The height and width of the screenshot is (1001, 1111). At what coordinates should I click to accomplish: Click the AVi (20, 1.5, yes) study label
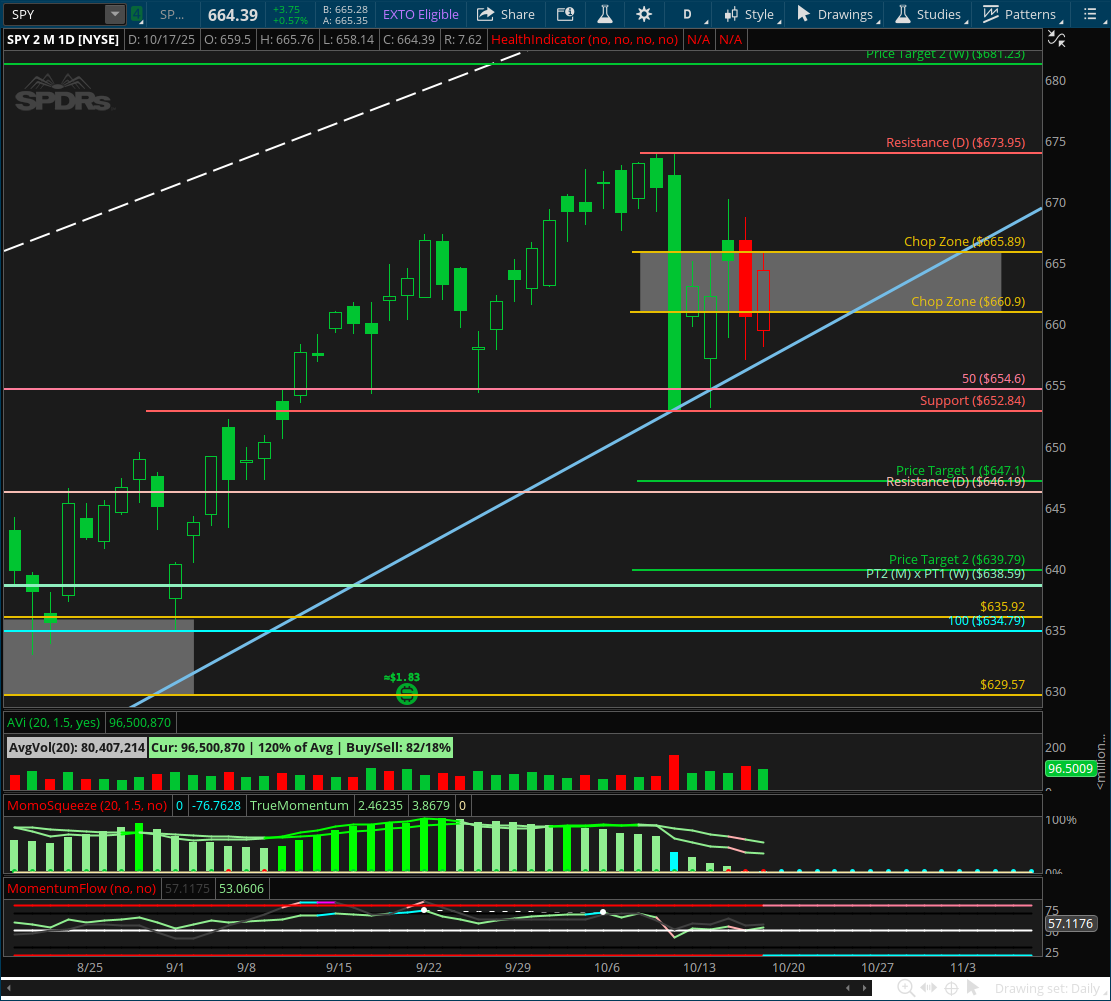point(54,723)
